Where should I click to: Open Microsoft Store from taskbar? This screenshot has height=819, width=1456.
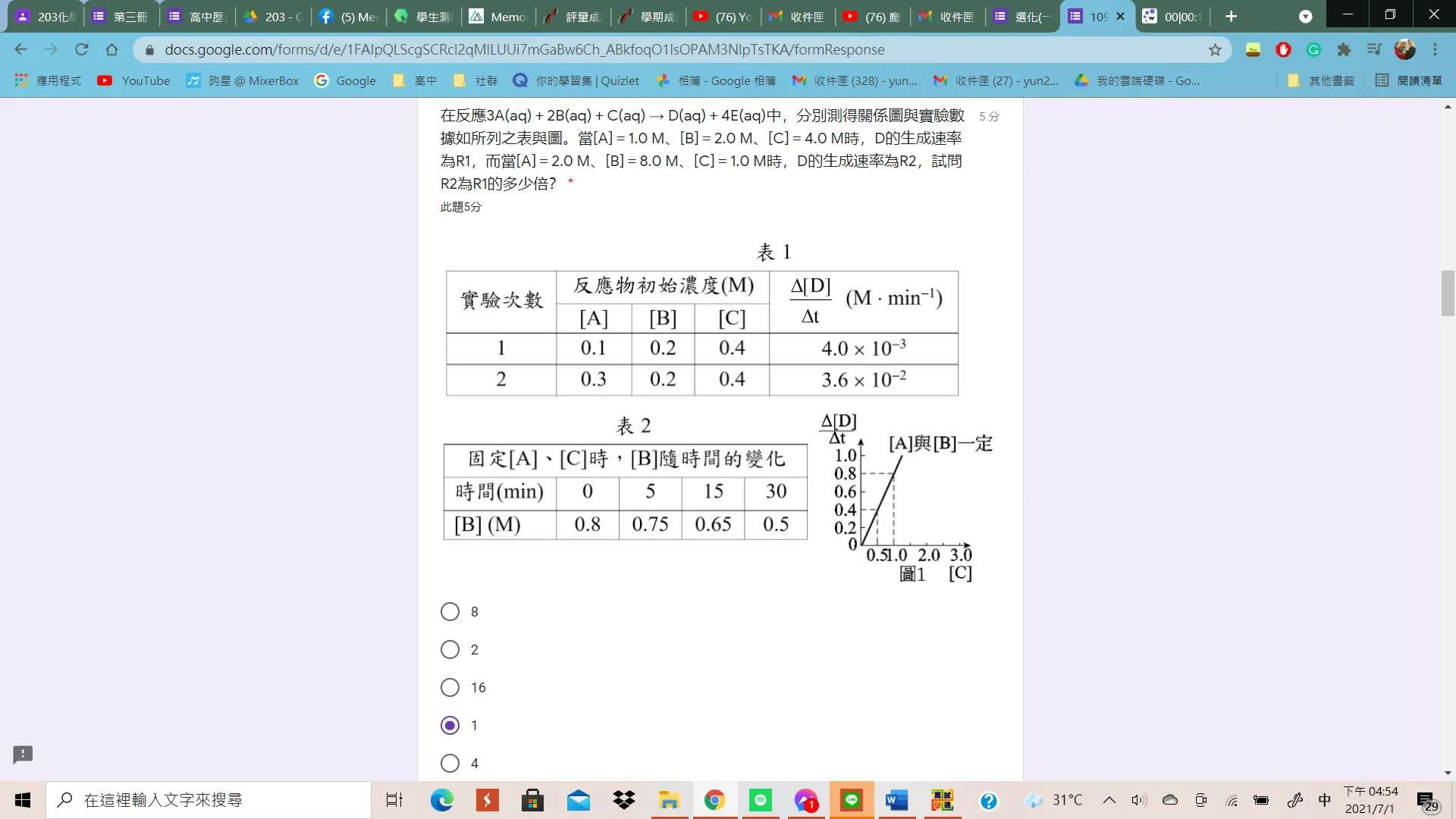pyautogui.click(x=532, y=800)
